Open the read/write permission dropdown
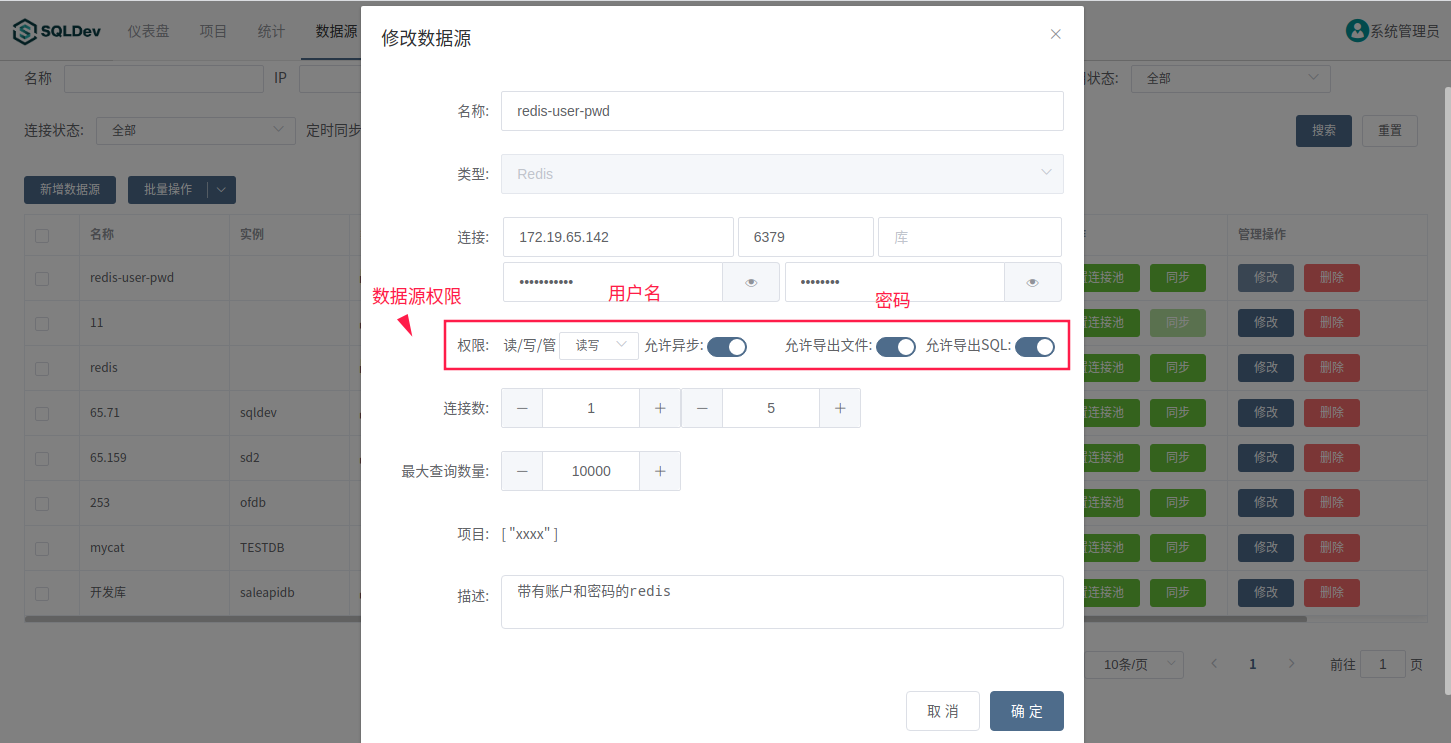The height and width of the screenshot is (743, 1451). pyautogui.click(x=599, y=345)
